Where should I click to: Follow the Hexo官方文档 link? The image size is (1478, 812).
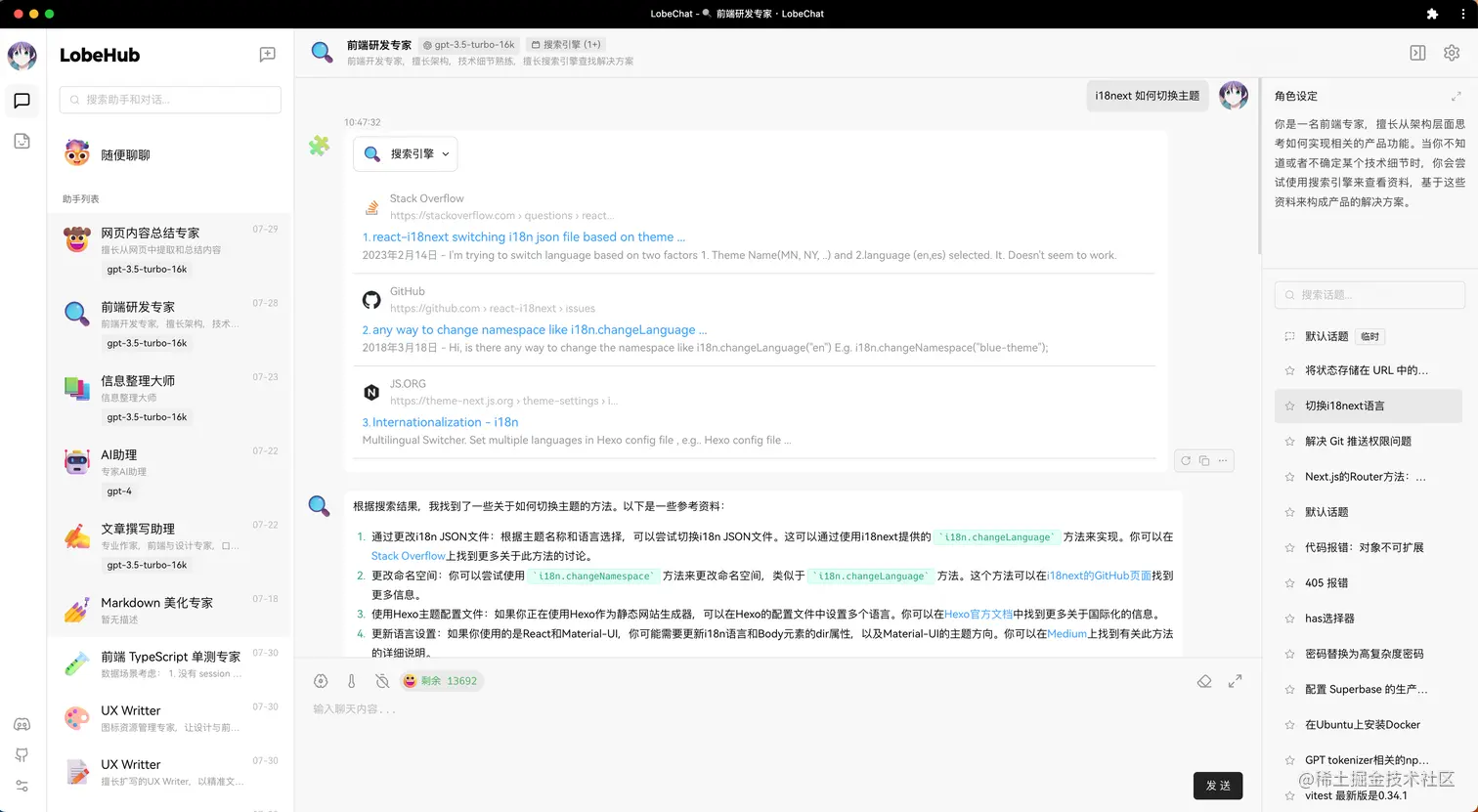(x=978, y=615)
